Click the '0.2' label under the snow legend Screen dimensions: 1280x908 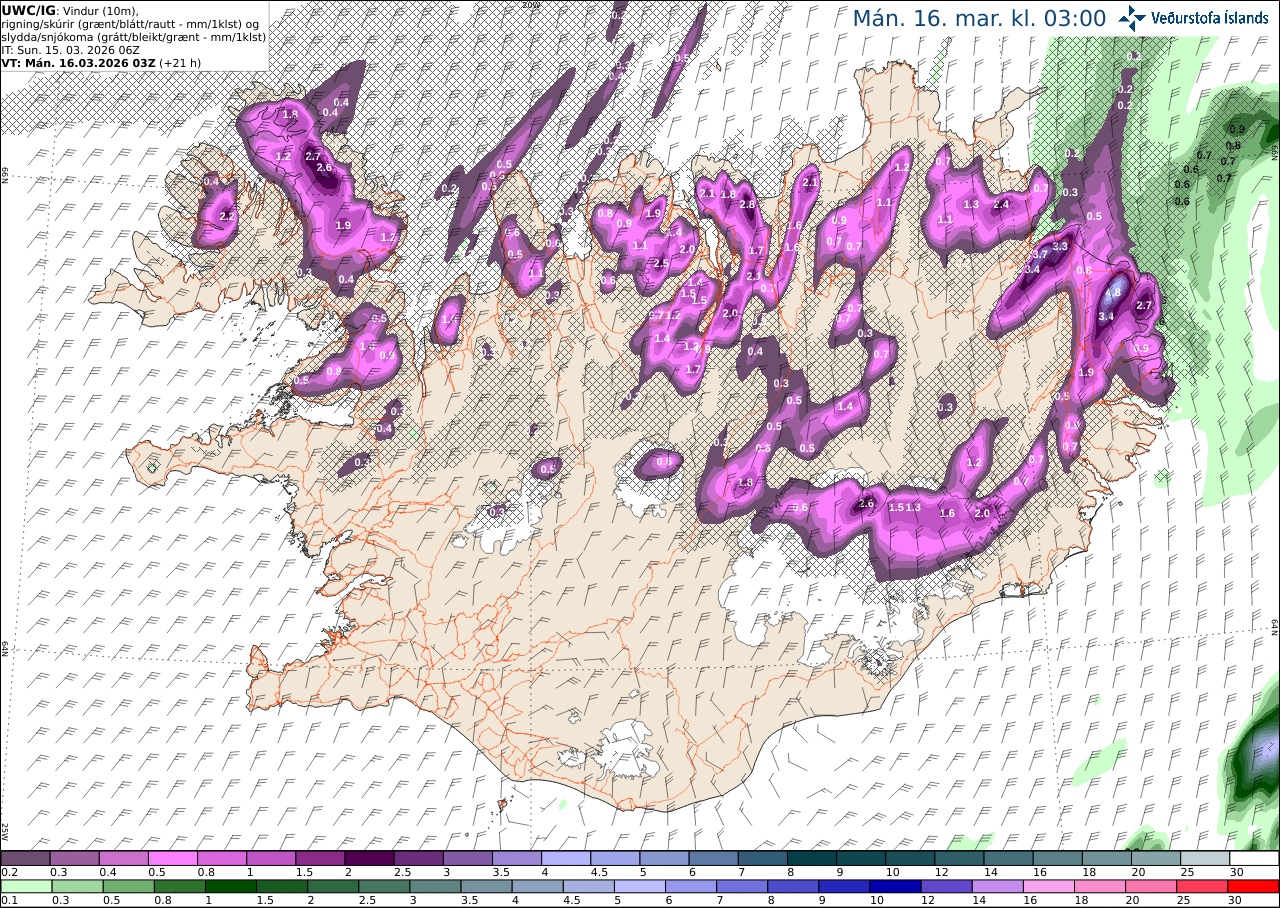coord(8,872)
